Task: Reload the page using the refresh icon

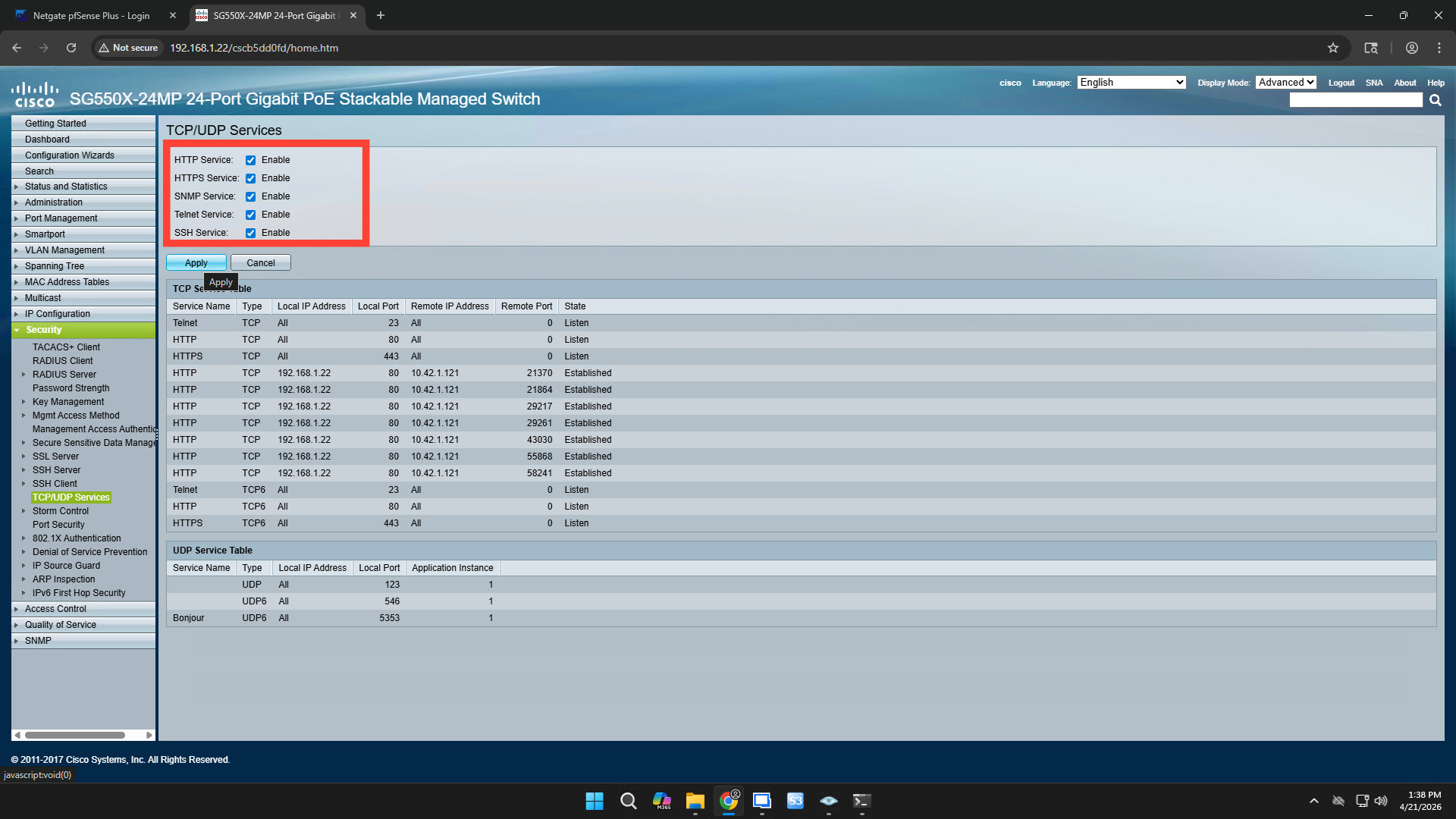Action: tap(71, 48)
